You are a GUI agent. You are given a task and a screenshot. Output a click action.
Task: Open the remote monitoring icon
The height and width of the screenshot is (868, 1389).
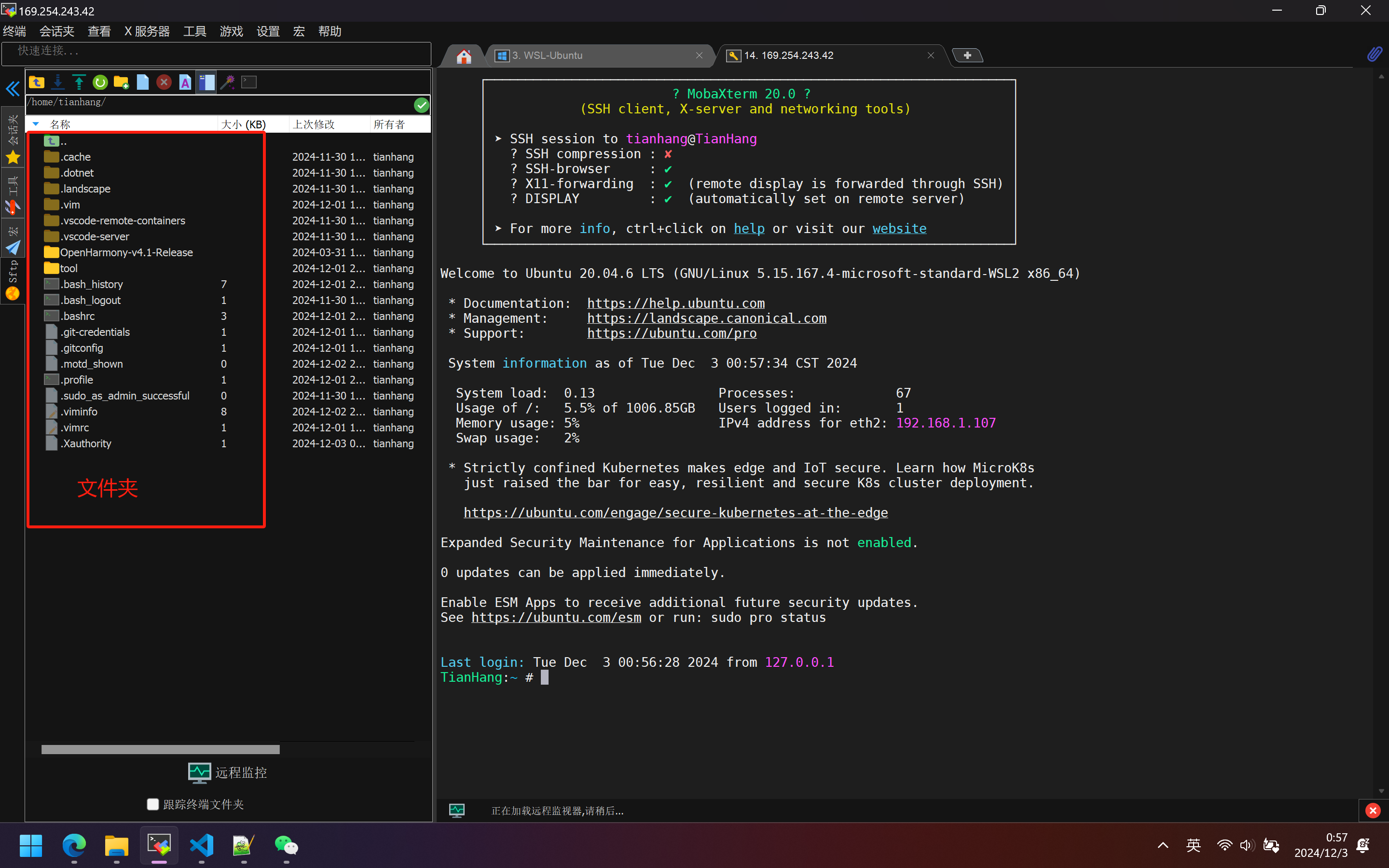pos(199,772)
